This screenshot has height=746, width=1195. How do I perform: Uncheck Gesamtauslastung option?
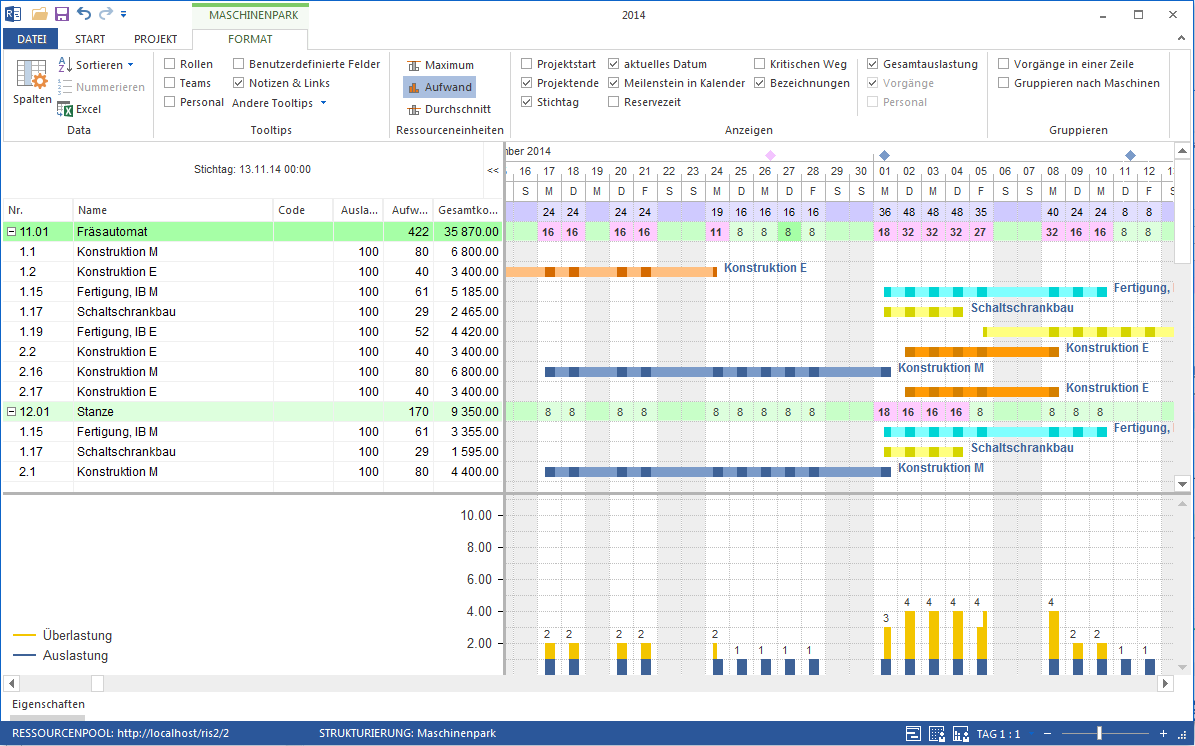pos(873,64)
